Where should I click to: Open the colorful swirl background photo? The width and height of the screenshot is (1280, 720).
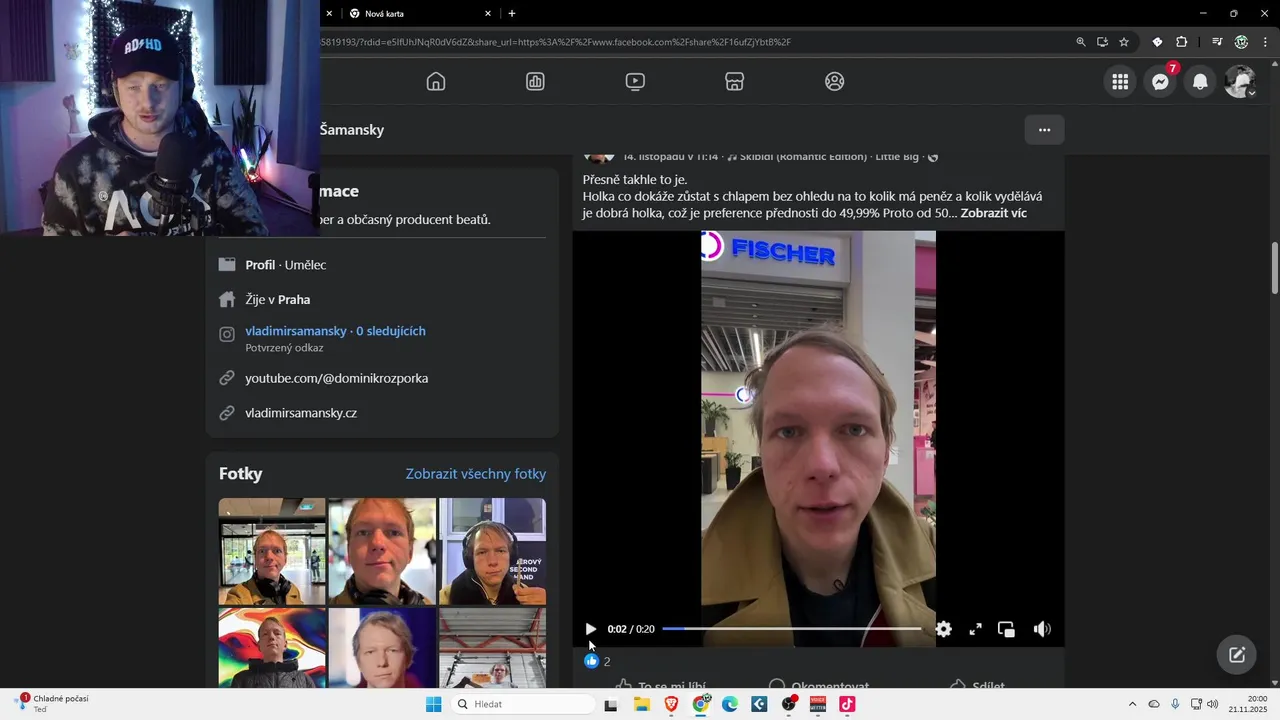[x=272, y=648]
